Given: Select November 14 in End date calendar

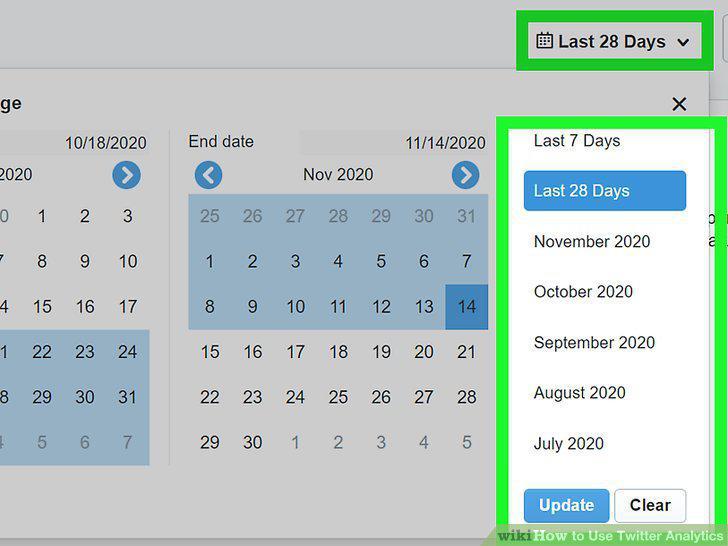Looking at the screenshot, I should [x=467, y=307].
